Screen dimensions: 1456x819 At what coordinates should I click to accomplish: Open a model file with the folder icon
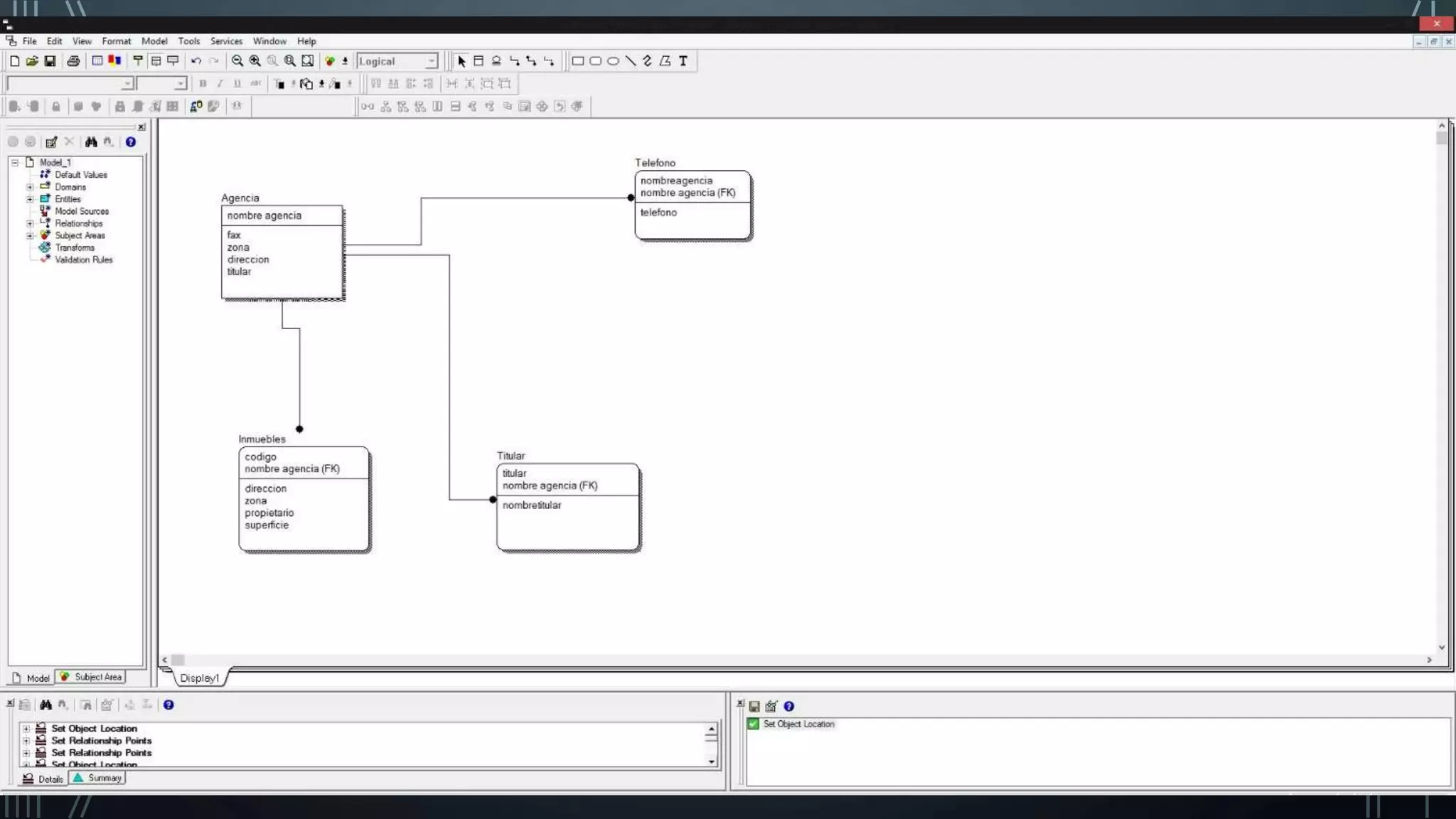tap(32, 61)
